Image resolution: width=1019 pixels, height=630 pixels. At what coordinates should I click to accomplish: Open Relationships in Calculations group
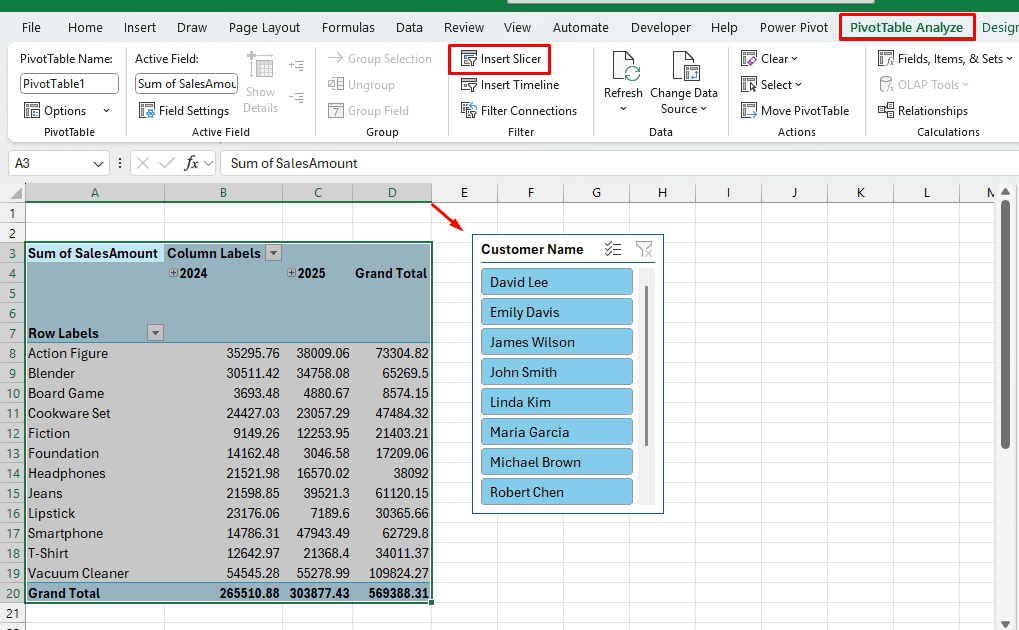922,111
